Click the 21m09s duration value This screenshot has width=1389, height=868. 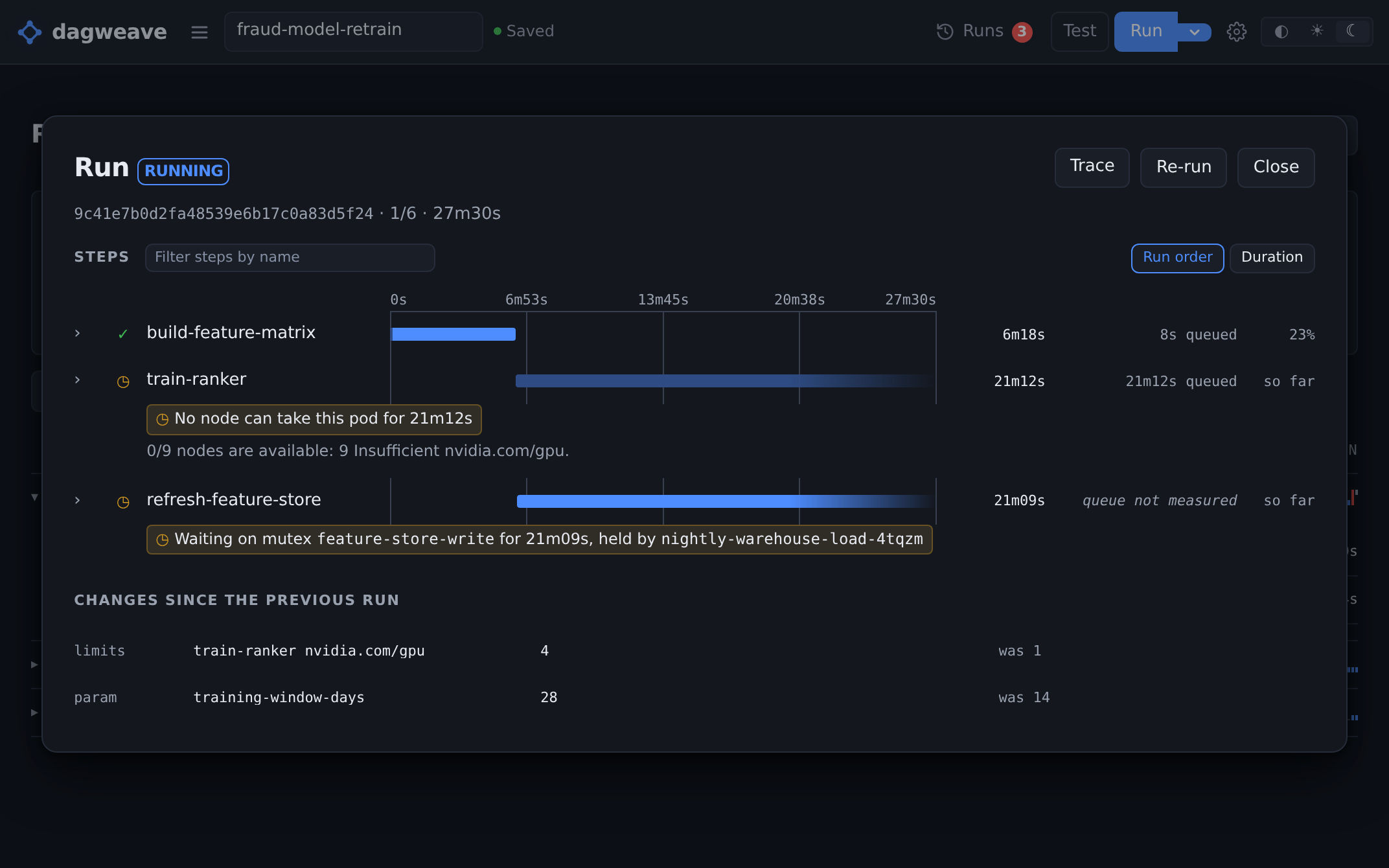pyautogui.click(x=1019, y=501)
